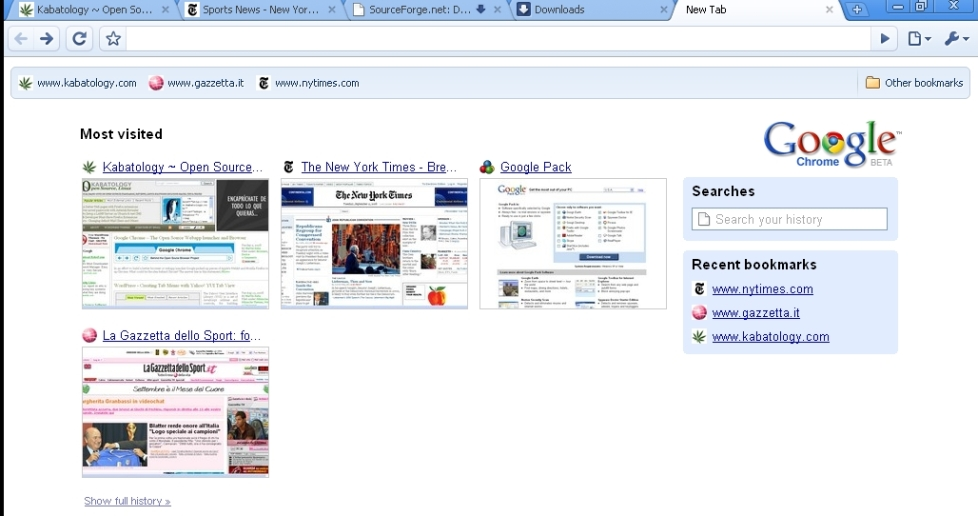The height and width of the screenshot is (516, 978).
Task: Minimize the Chrome window
Action: click(x=898, y=7)
